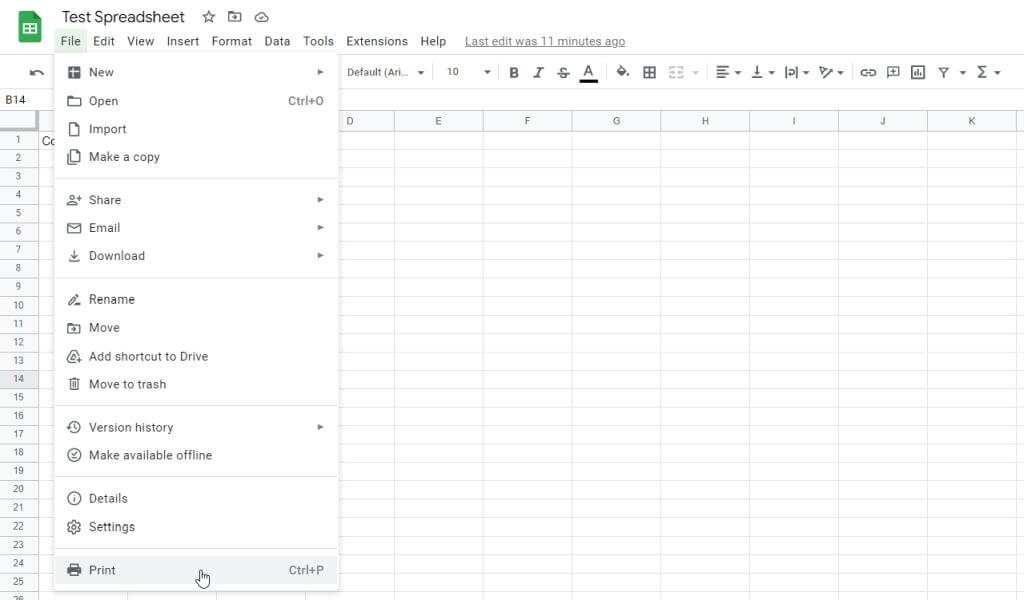Screen dimensions: 1024x600
Task: Expand the filter views dropdown arrow
Action: click(x=963, y=72)
